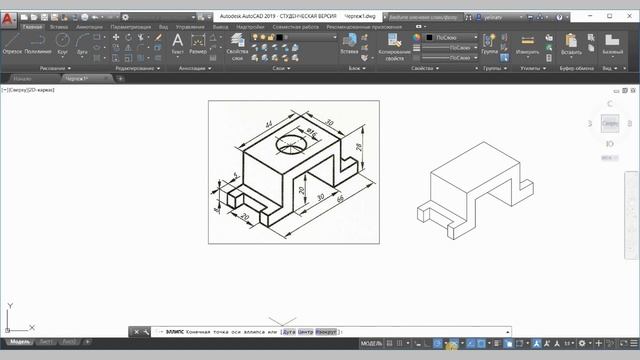Toggle snap mode in status bar
640x360 pixels.
tap(400, 343)
